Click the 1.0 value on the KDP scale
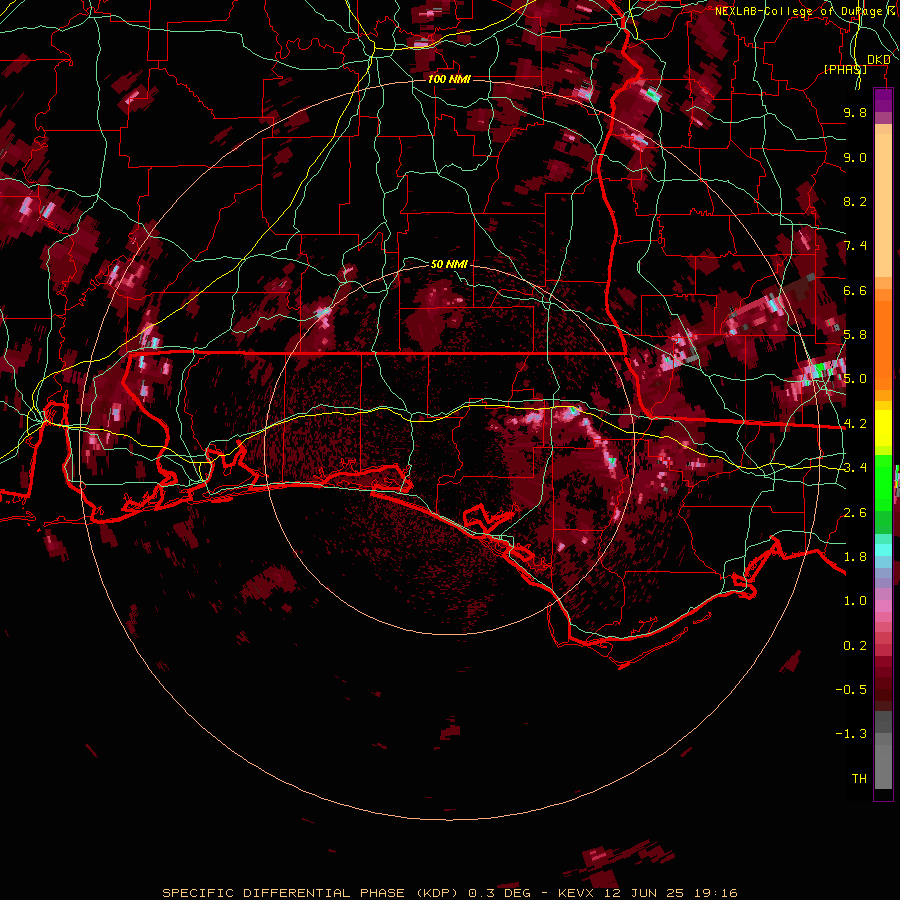900x900 pixels. pos(855,601)
